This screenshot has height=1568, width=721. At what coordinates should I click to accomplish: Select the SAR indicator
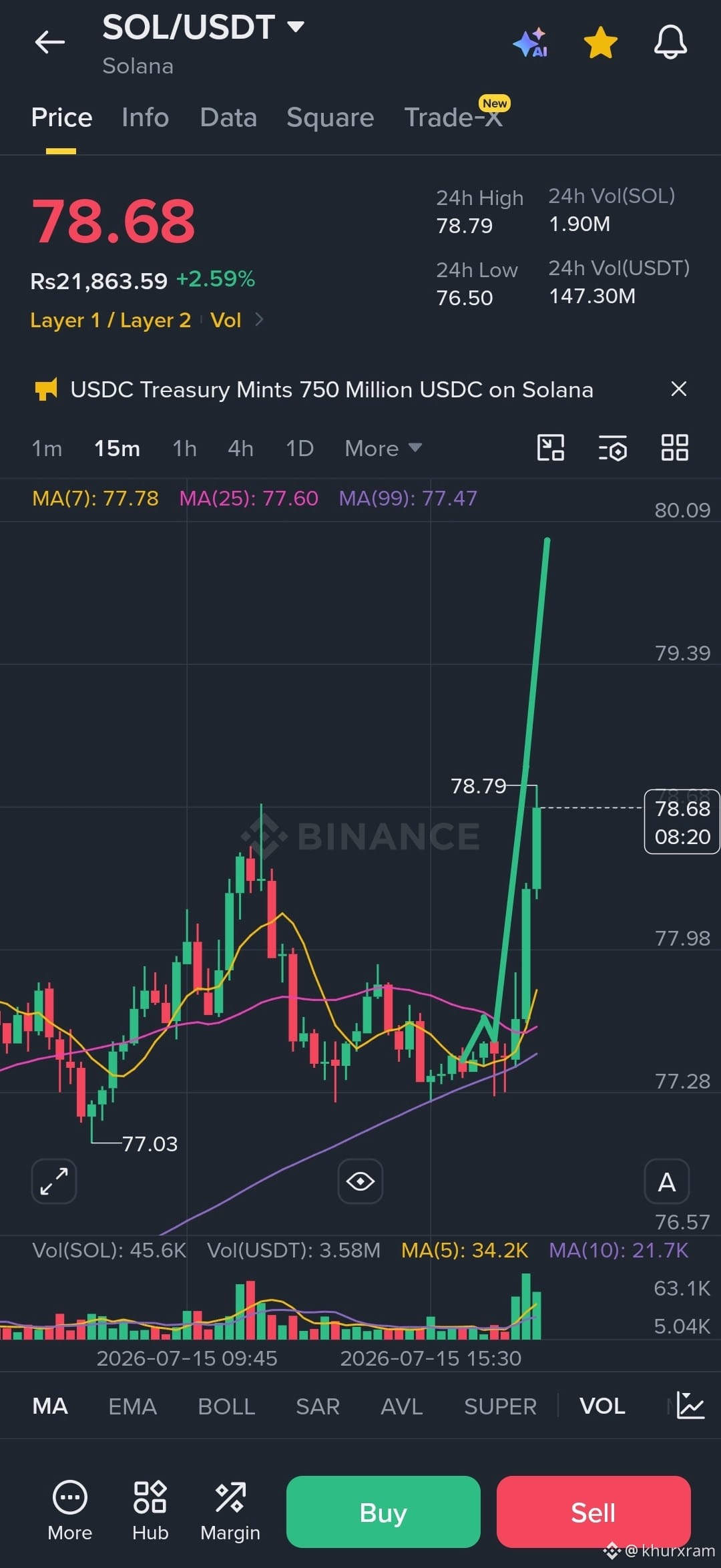click(318, 1406)
